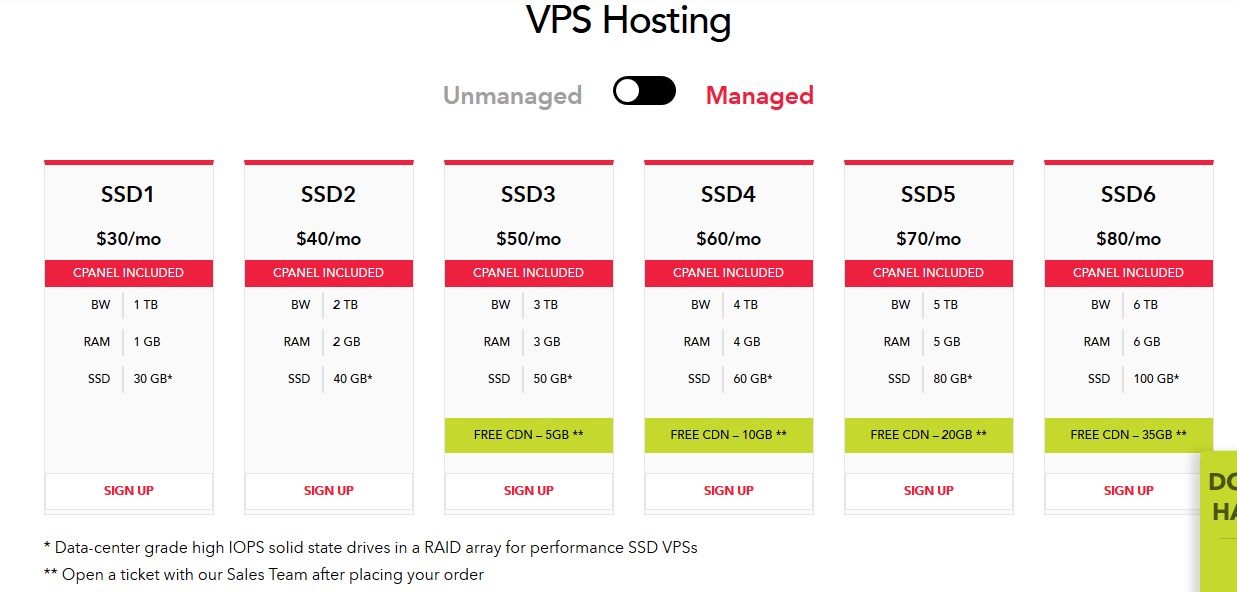Click the FREE CDN – 10GB banner
Image resolution: width=1237 pixels, height=592 pixels.
[x=729, y=435]
